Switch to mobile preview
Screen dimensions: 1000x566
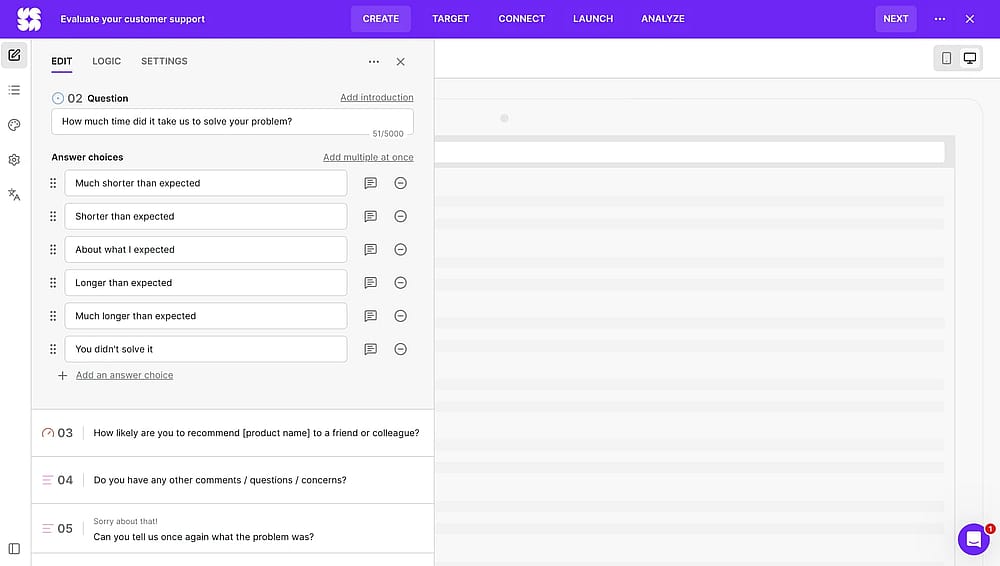pos(946,58)
